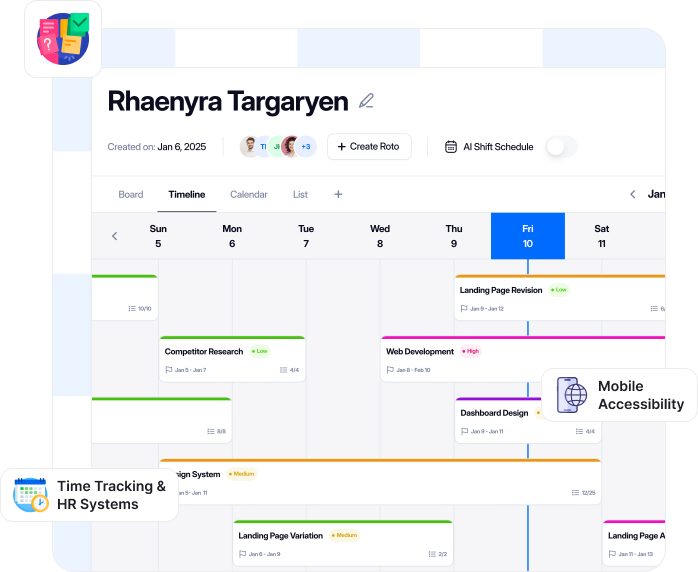
Task: Switch to the Board tab
Action: coord(131,195)
